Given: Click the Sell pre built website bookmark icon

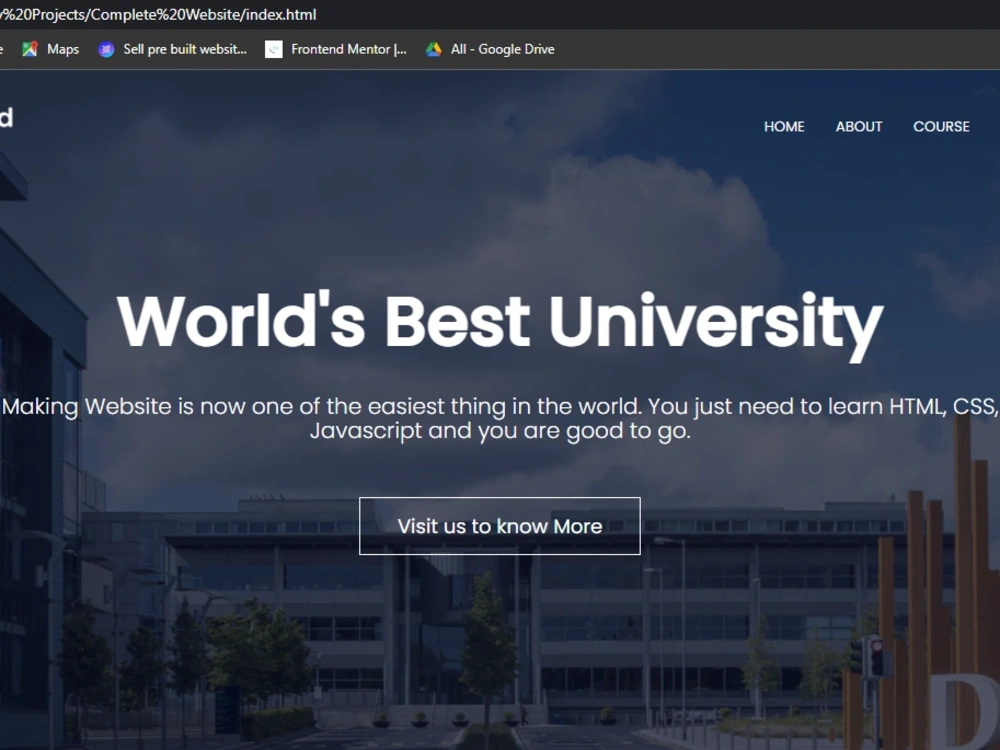Looking at the screenshot, I should (106, 49).
